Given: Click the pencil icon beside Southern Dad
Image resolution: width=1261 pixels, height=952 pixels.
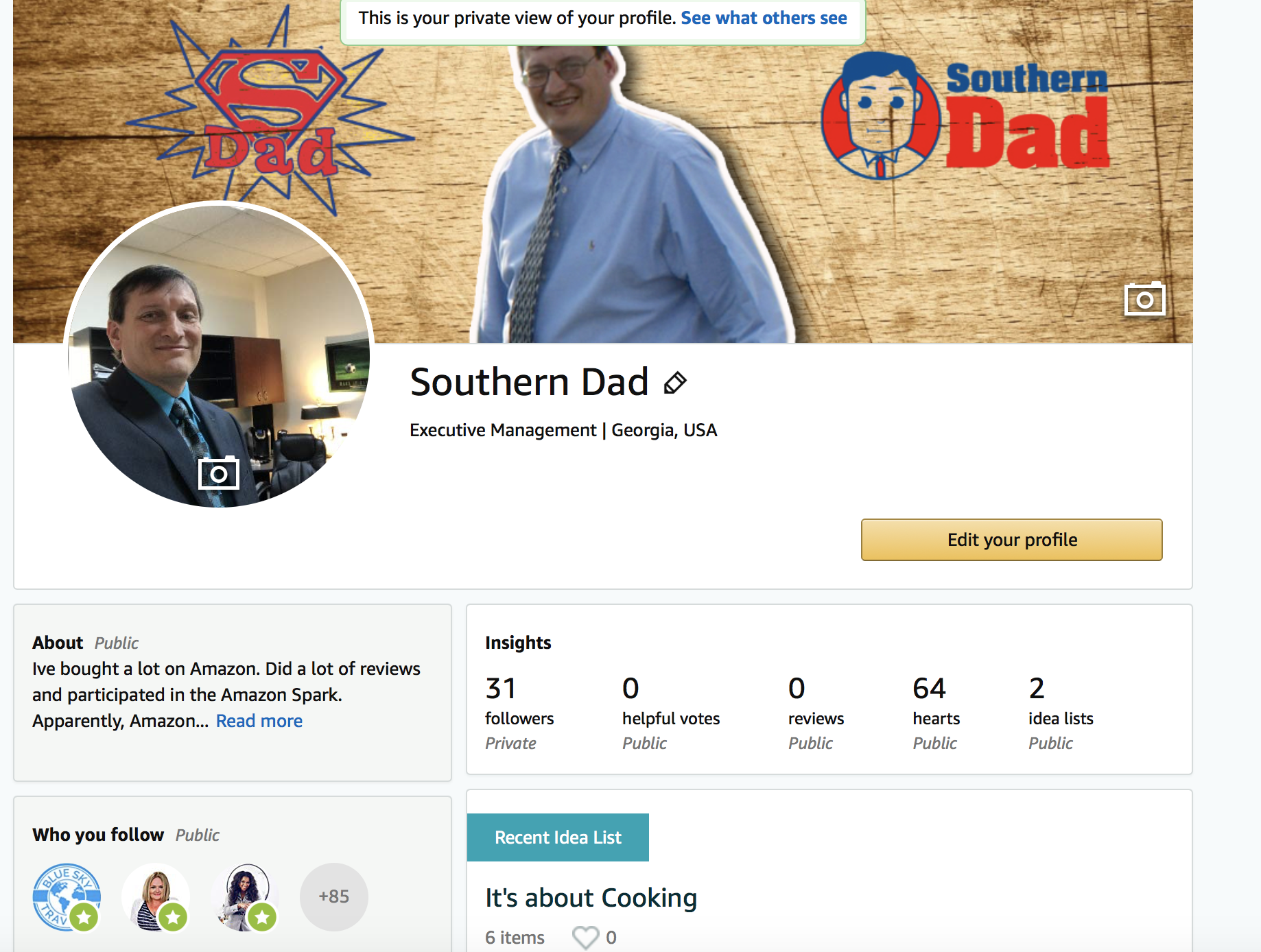Looking at the screenshot, I should tap(675, 383).
